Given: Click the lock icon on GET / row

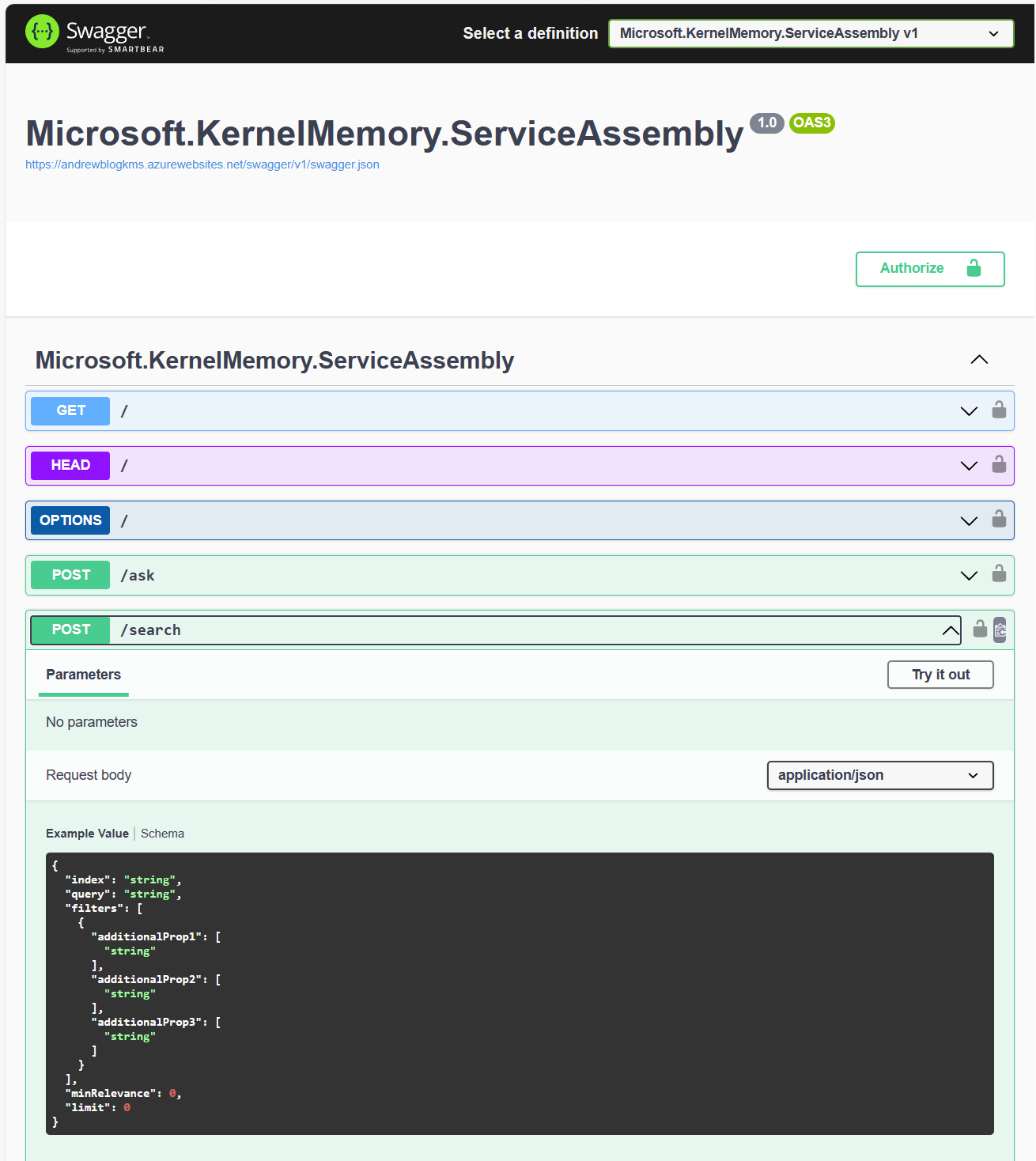Looking at the screenshot, I should (x=999, y=410).
